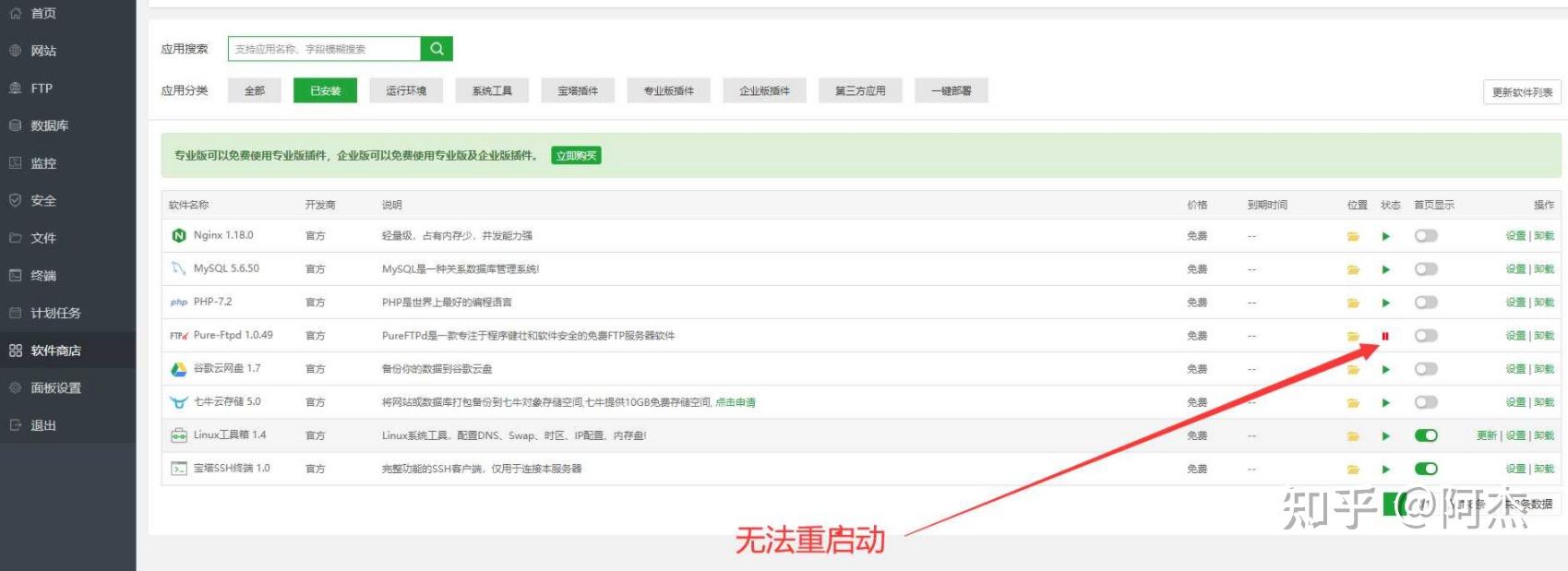Open Nginx 1.18.0 folder location icon
The height and width of the screenshot is (571, 1568).
[x=1353, y=236]
